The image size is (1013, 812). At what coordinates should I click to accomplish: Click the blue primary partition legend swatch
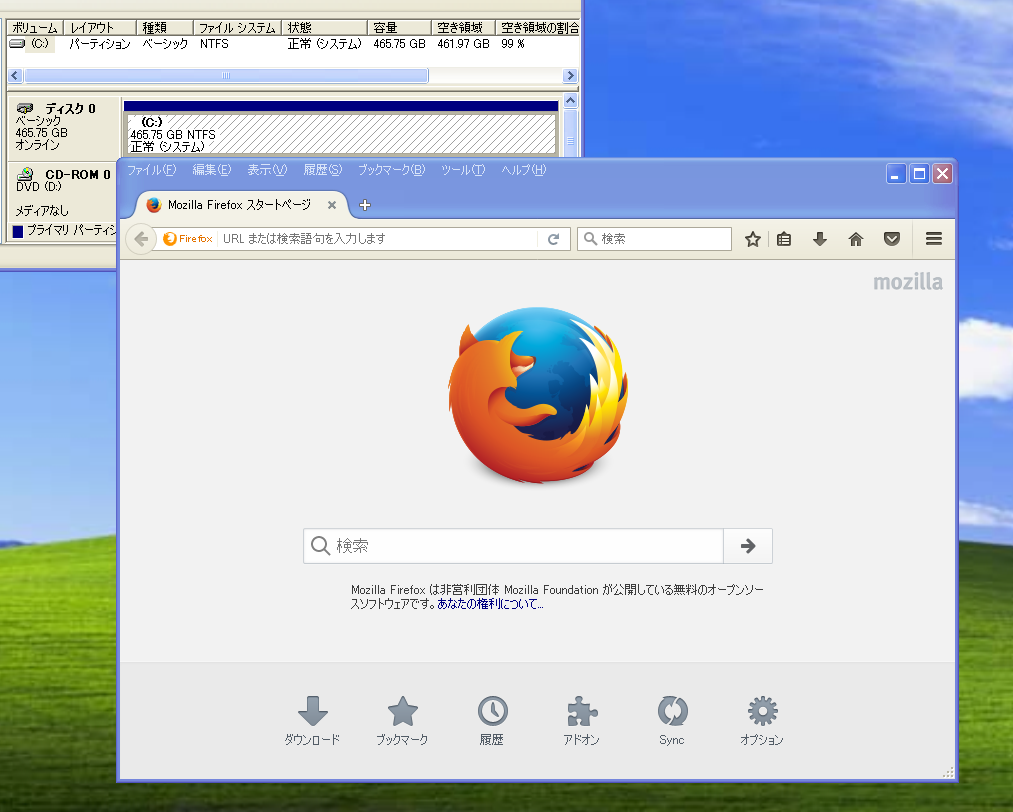pyautogui.click(x=17, y=231)
